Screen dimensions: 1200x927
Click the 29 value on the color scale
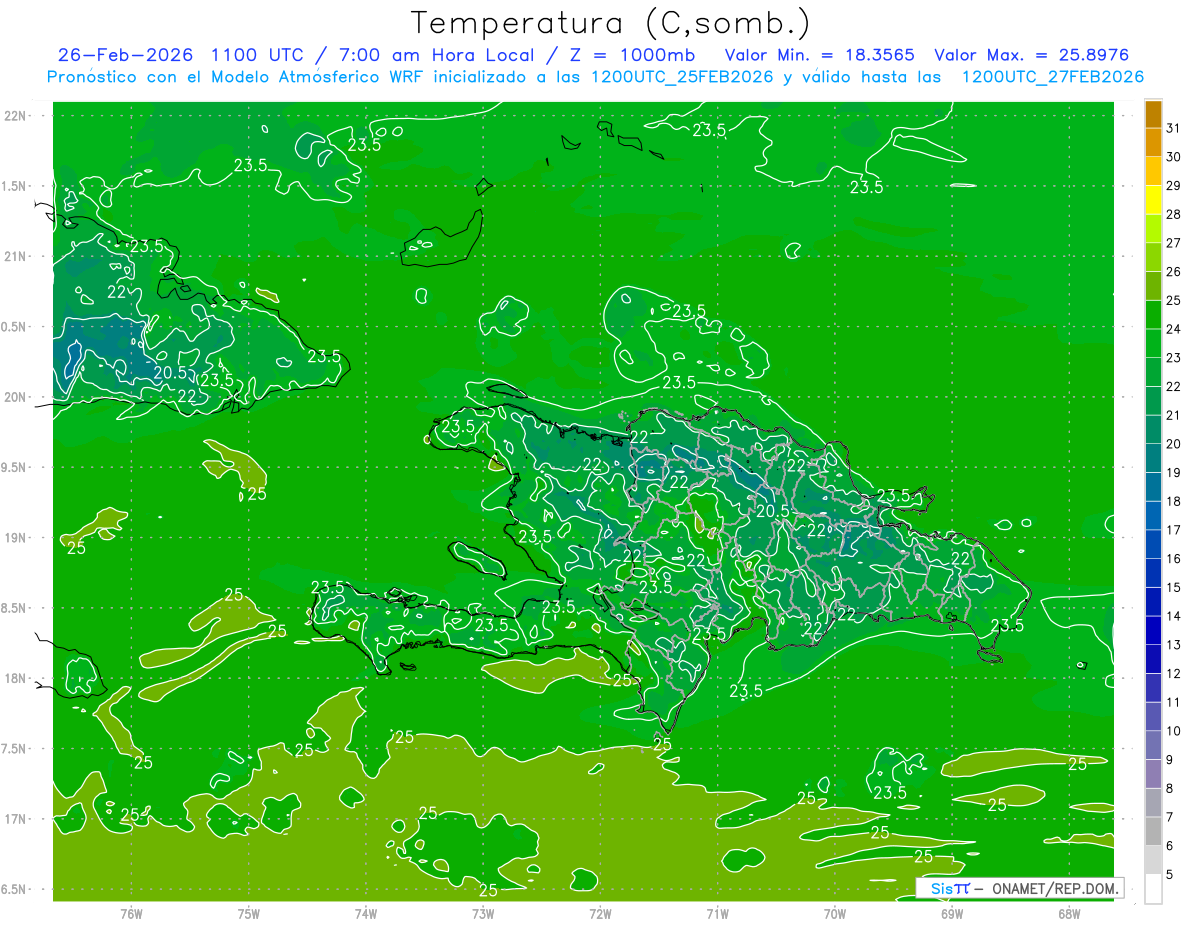pyautogui.click(x=1174, y=185)
